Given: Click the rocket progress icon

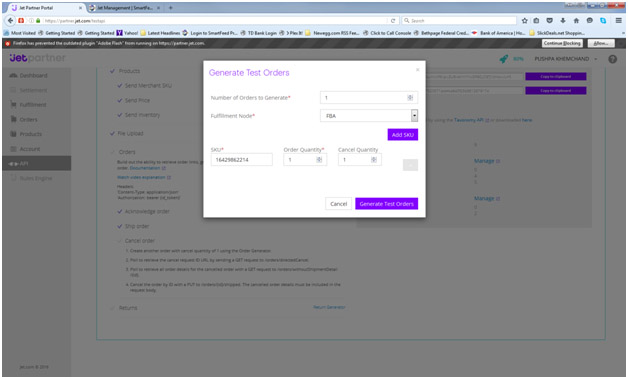Looking at the screenshot, I should tap(503, 59).
